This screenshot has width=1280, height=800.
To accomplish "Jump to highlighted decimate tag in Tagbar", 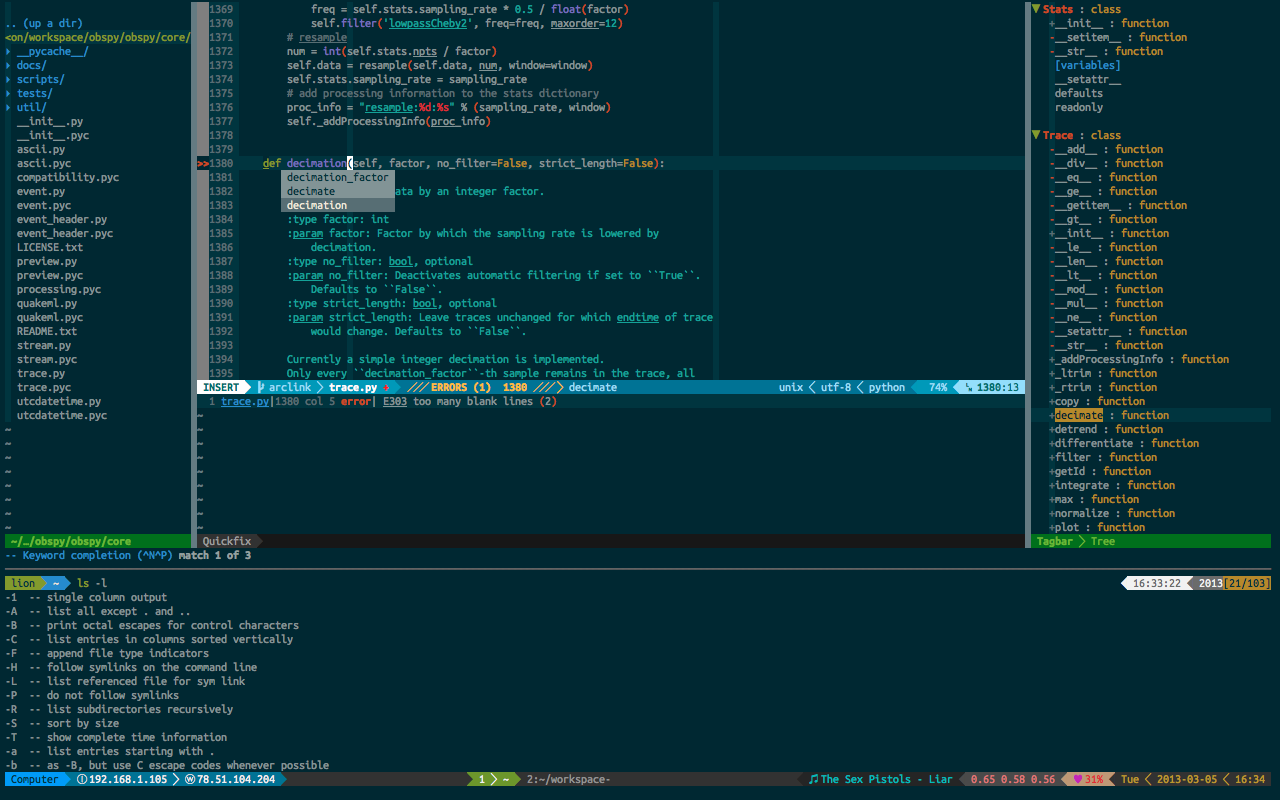I will point(1079,415).
